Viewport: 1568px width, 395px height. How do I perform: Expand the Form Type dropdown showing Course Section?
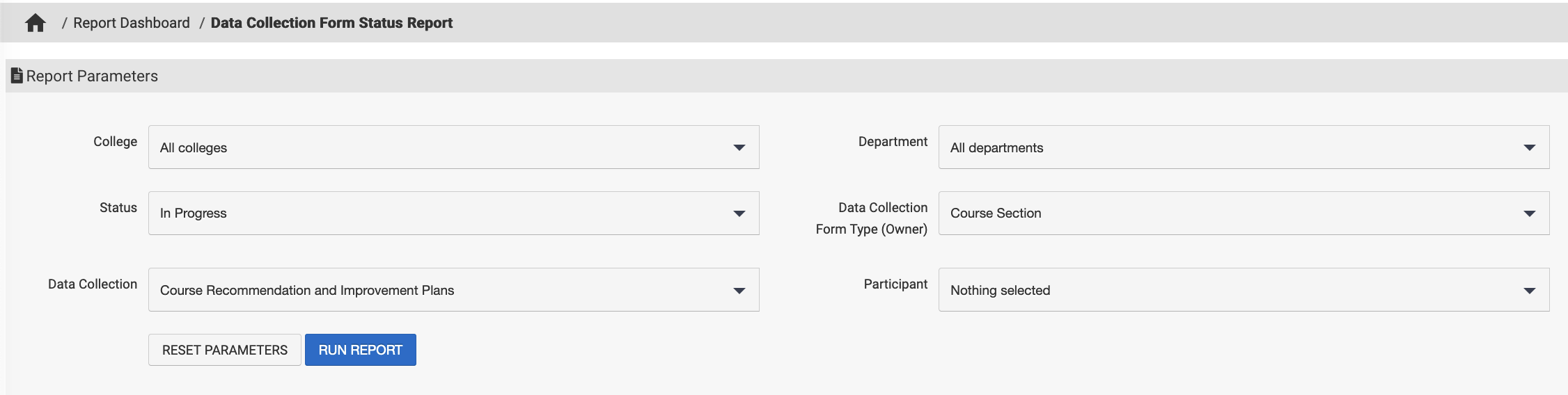point(1244,213)
